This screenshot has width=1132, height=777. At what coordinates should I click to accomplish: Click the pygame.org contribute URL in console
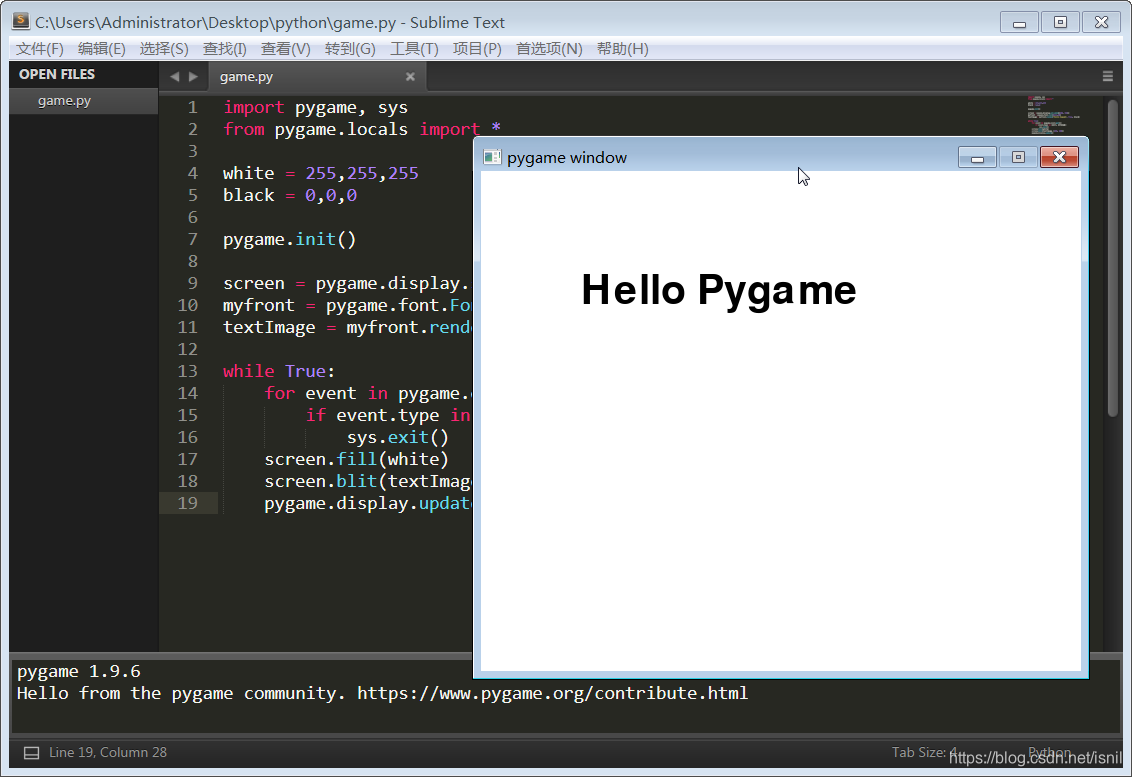[552, 693]
